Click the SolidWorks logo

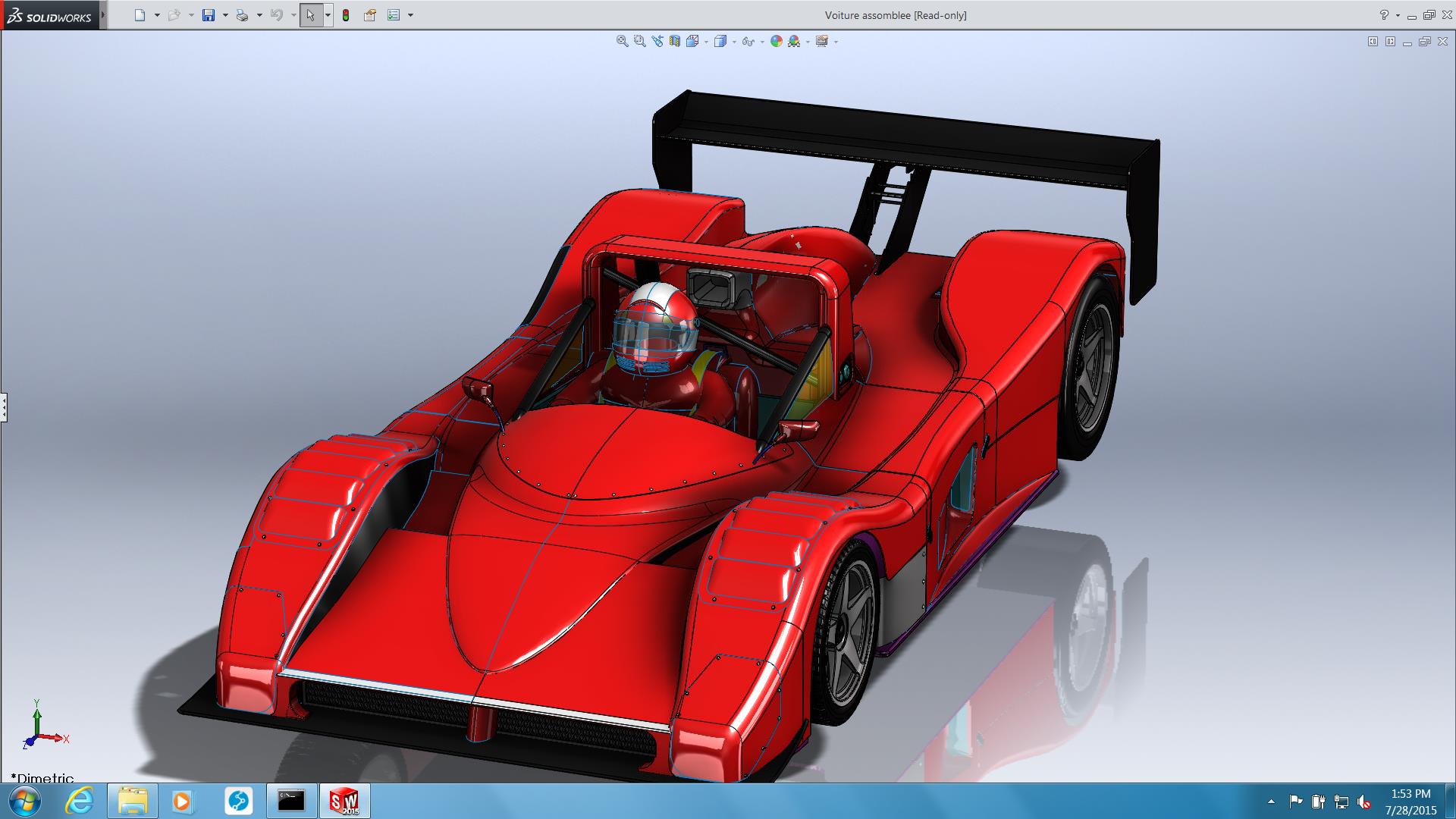pos(49,16)
